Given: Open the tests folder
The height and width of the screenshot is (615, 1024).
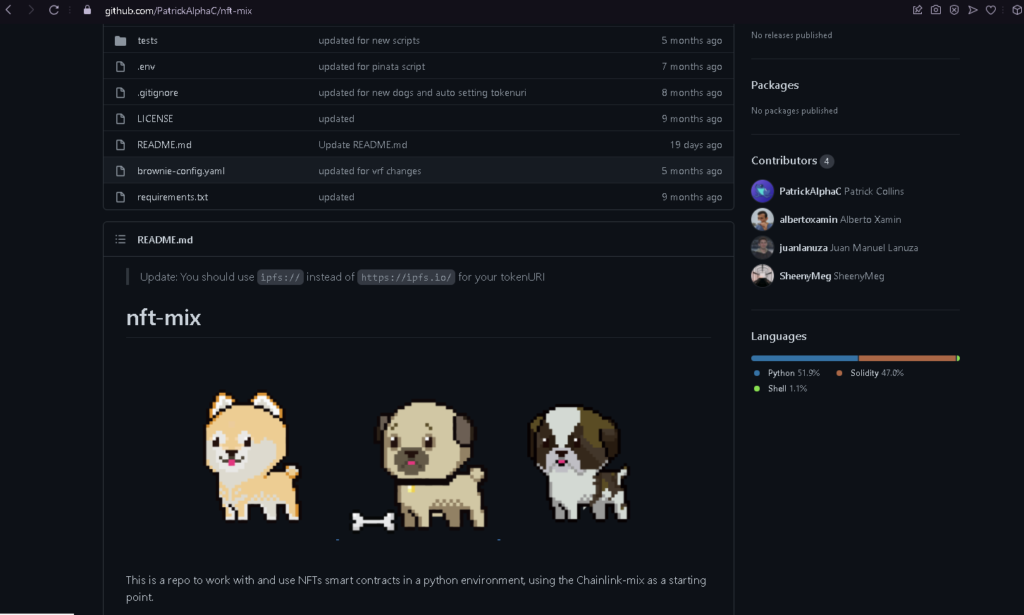Looking at the screenshot, I should pyautogui.click(x=148, y=40).
